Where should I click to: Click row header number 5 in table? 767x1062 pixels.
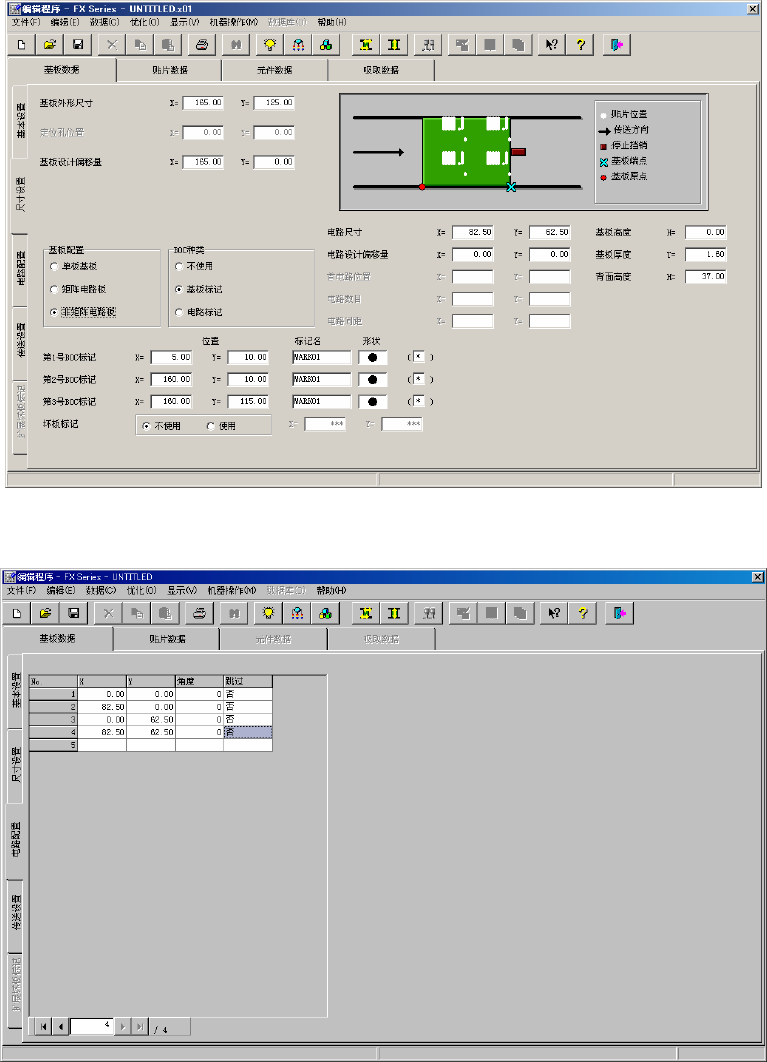(54, 745)
